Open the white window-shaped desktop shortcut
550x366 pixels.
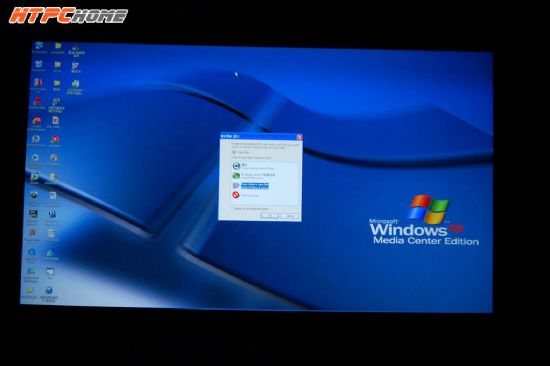(x=50, y=272)
